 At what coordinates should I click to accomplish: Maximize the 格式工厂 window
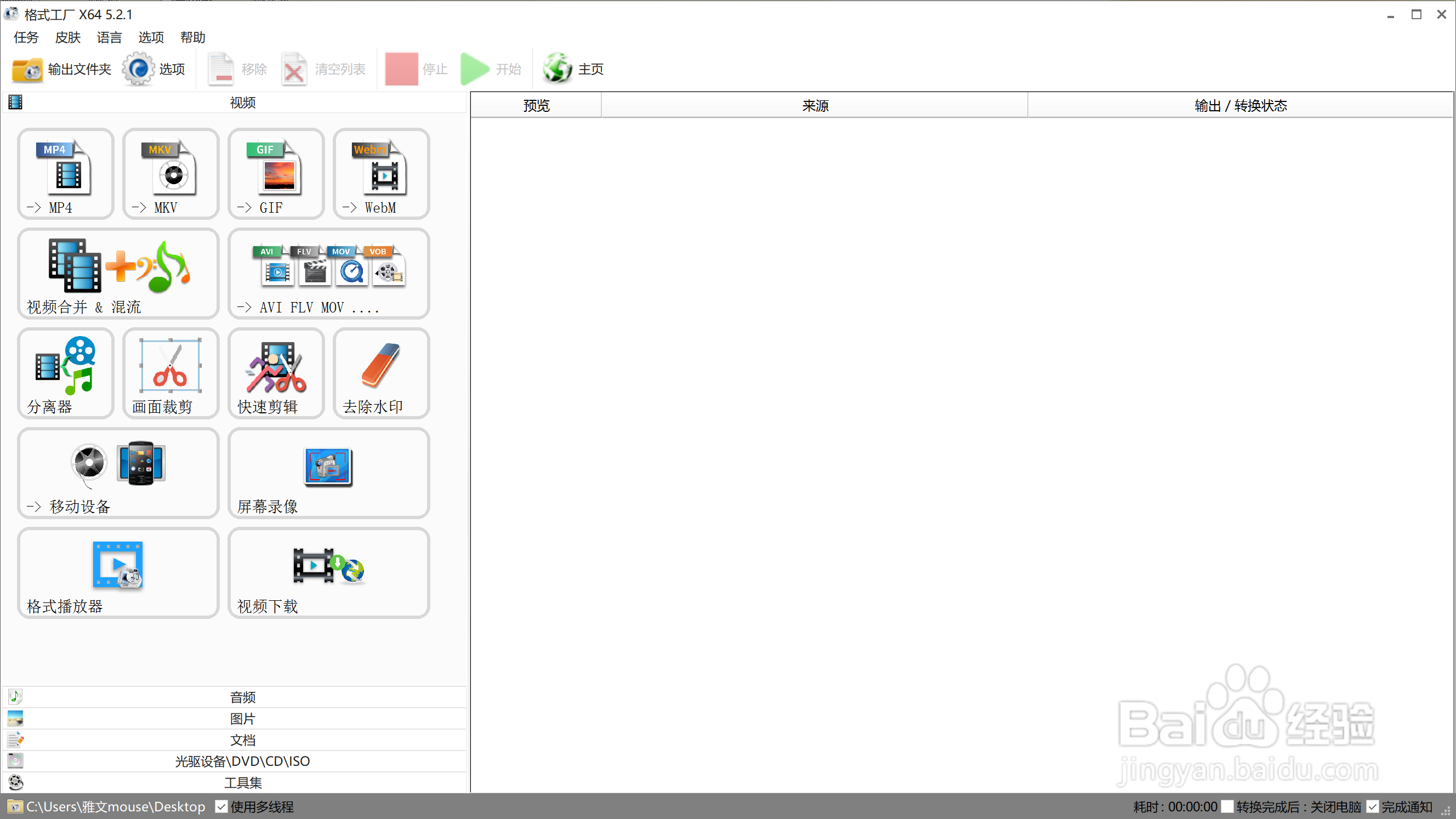1416,15
